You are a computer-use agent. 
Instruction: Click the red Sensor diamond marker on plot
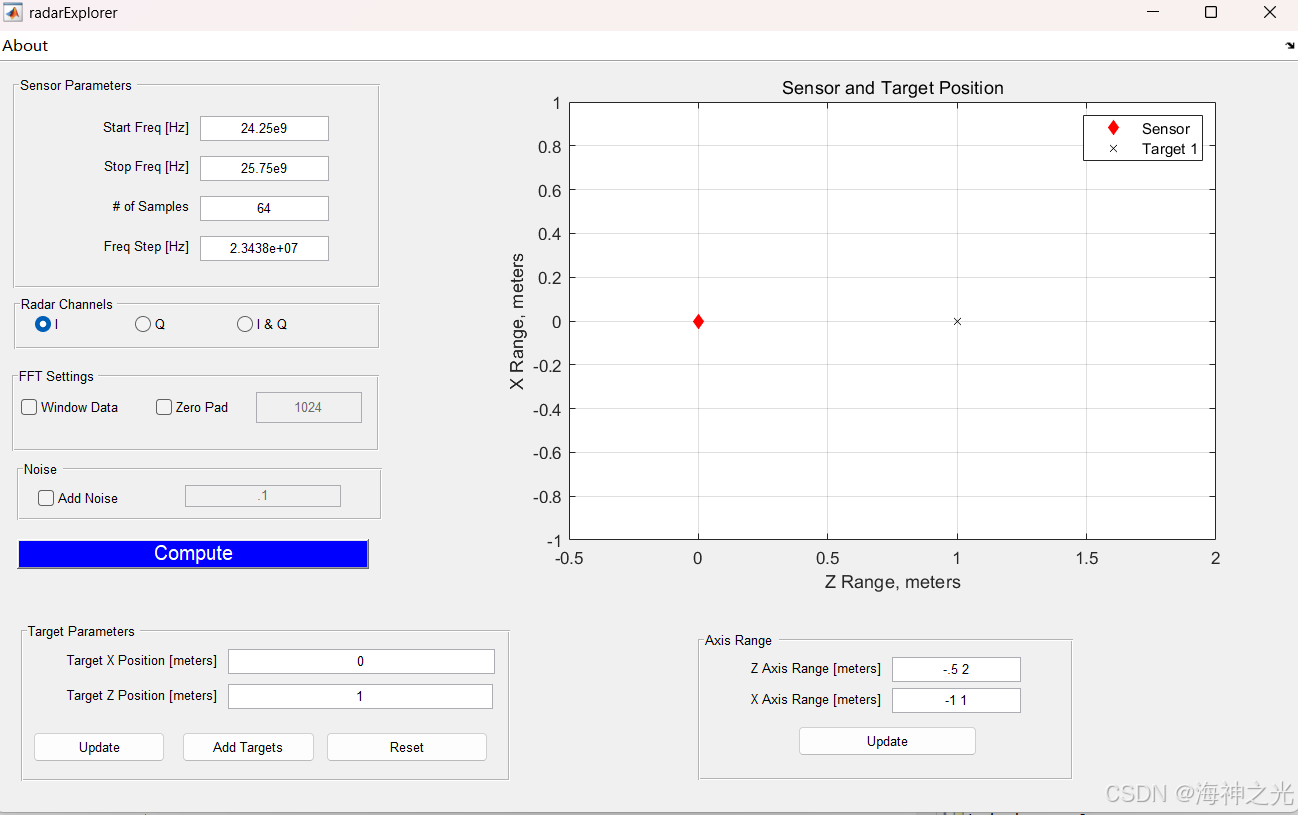coord(698,321)
